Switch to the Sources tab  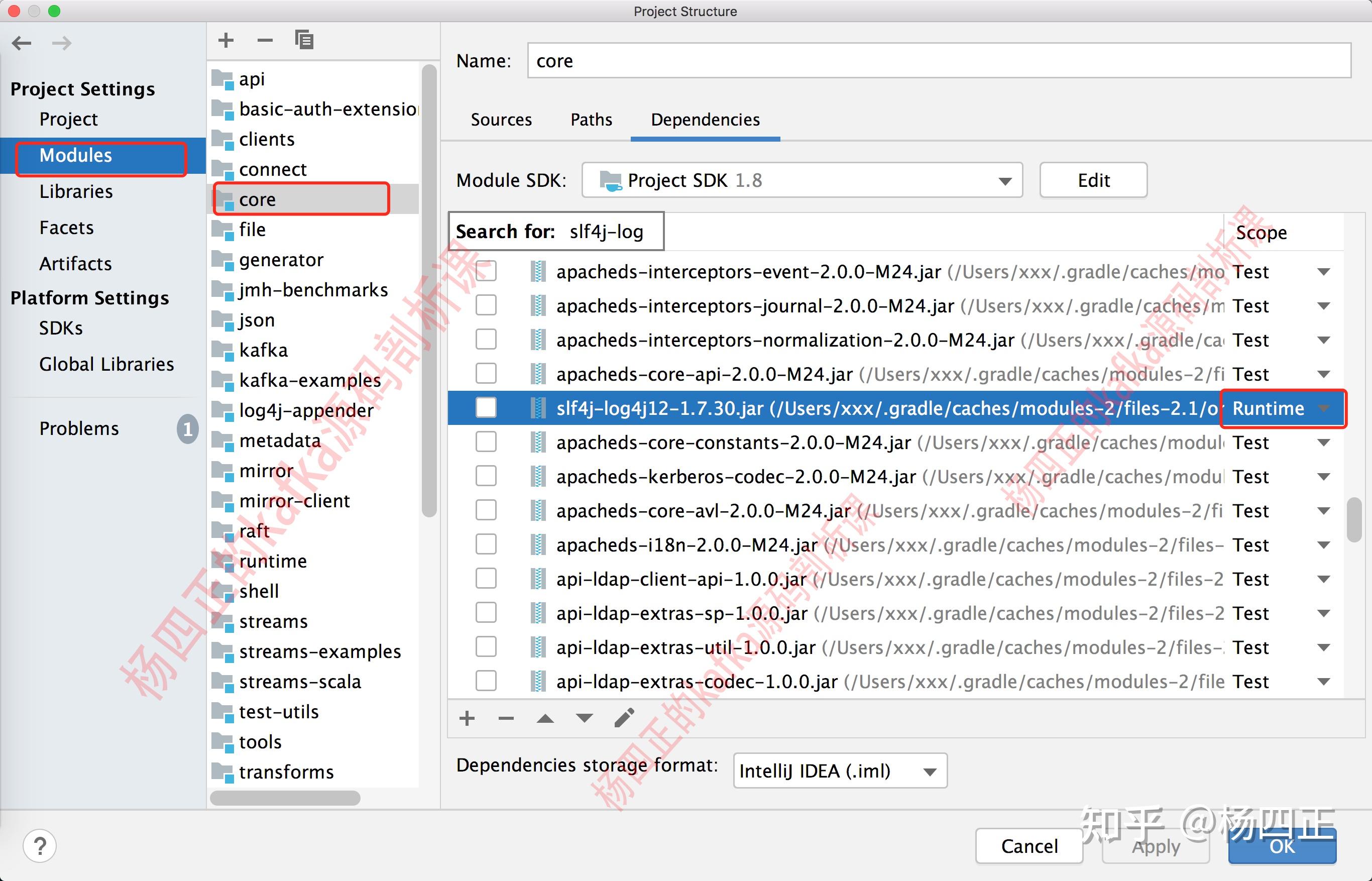point(501,120)
